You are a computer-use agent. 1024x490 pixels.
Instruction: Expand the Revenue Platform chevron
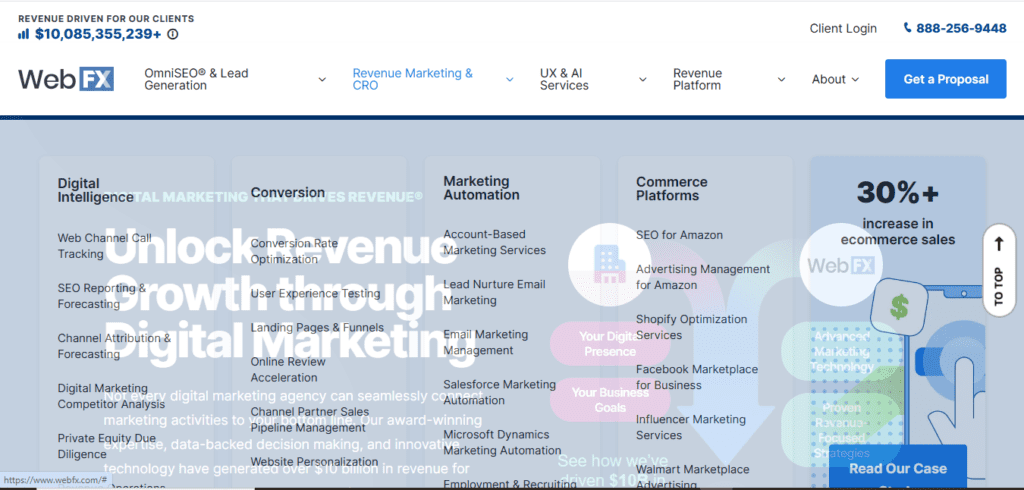tap(781, 80)
